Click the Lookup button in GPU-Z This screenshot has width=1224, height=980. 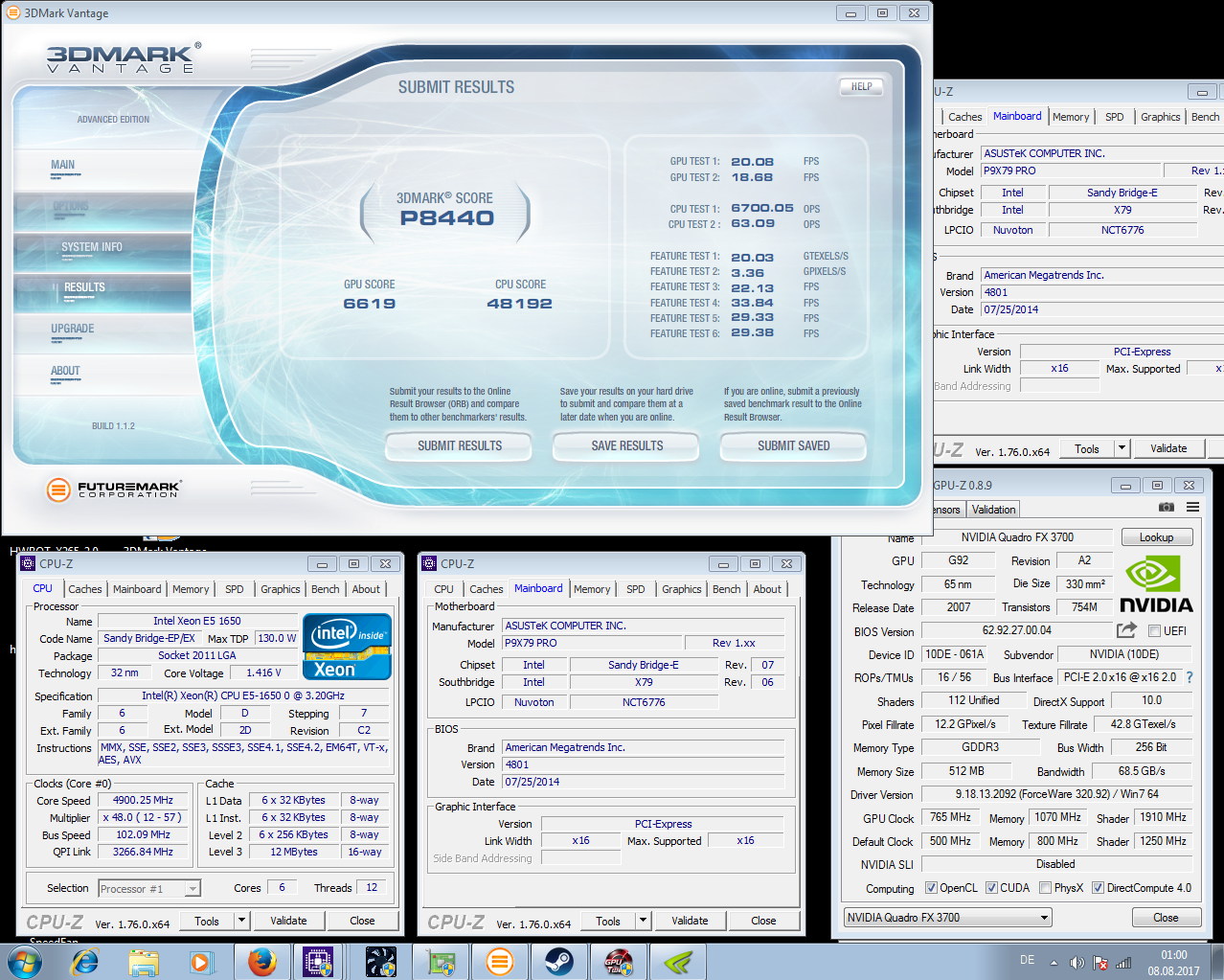click(x=1156, y=537)
